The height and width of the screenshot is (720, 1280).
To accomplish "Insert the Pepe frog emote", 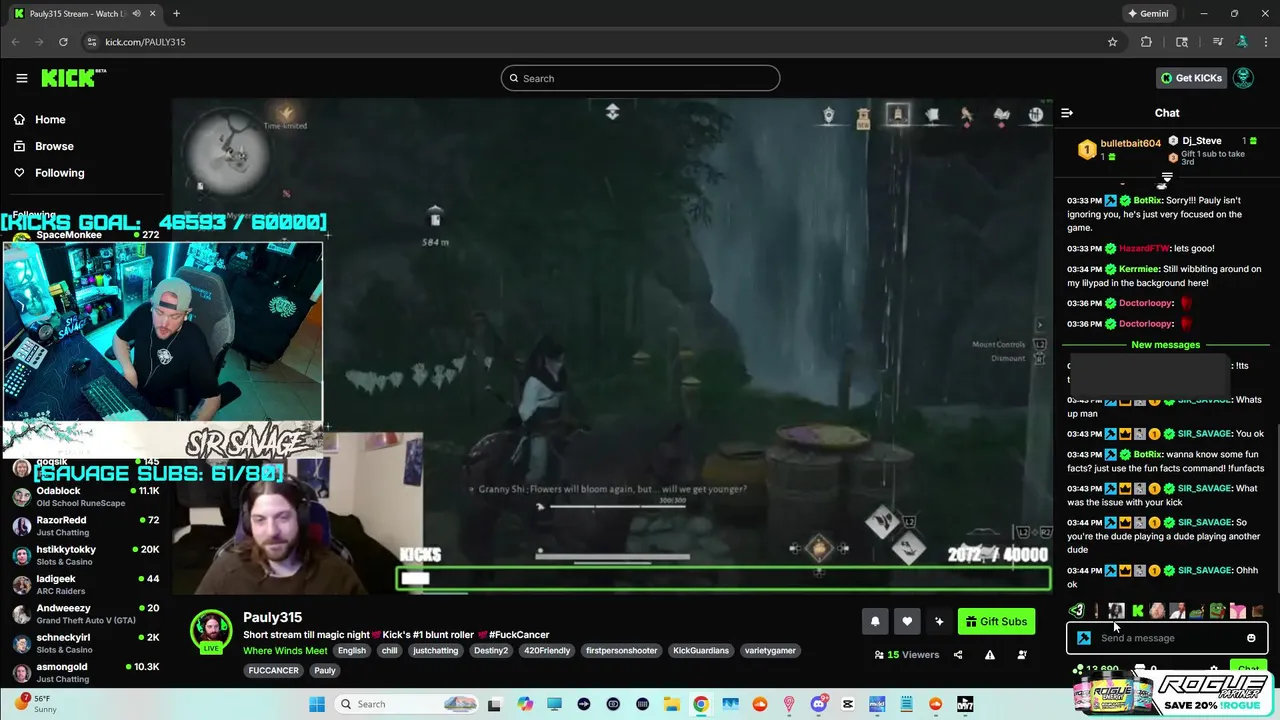I will coord(1217,610).
